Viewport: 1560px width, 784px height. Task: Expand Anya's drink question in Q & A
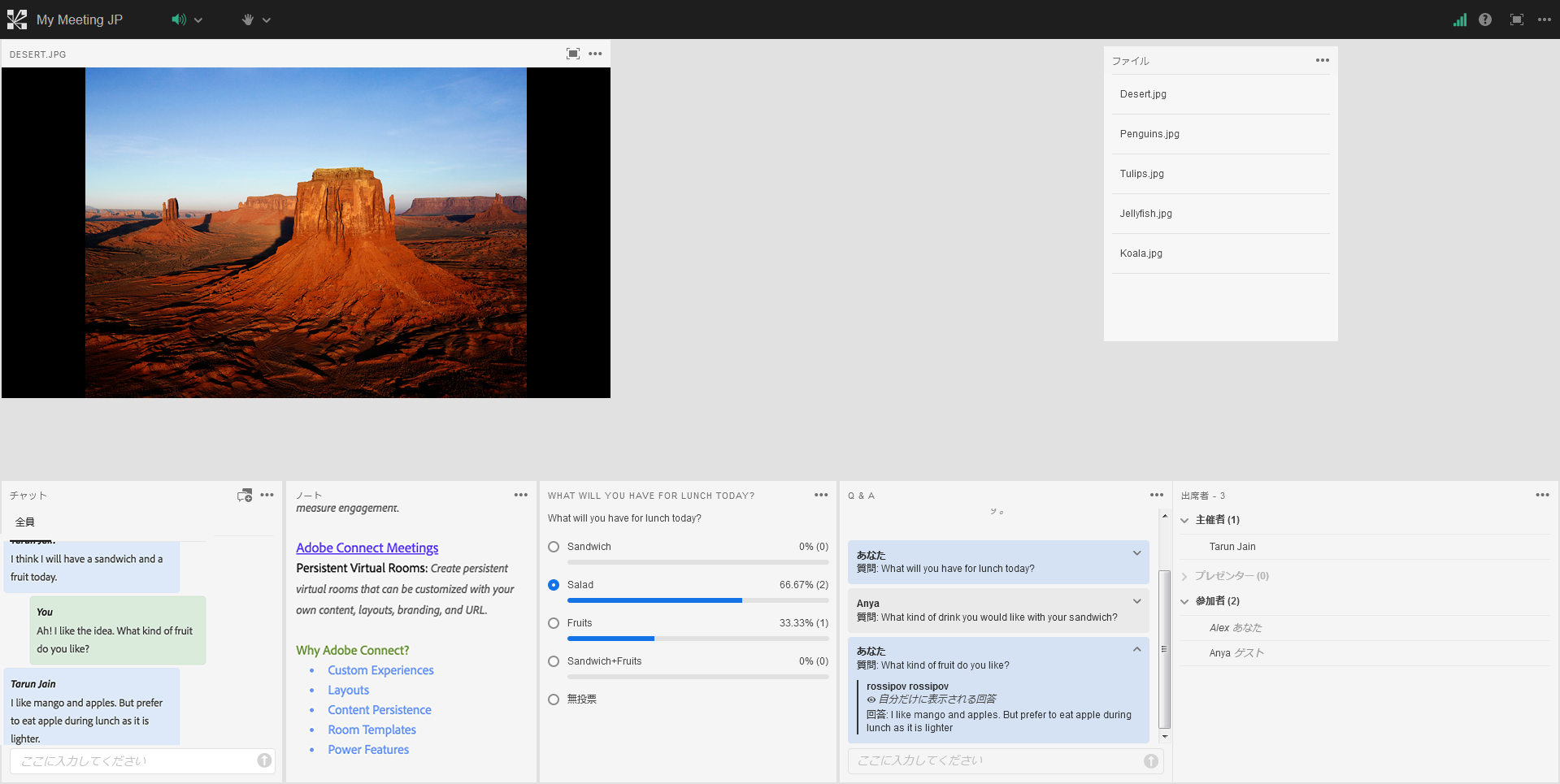coord(1137,601)
